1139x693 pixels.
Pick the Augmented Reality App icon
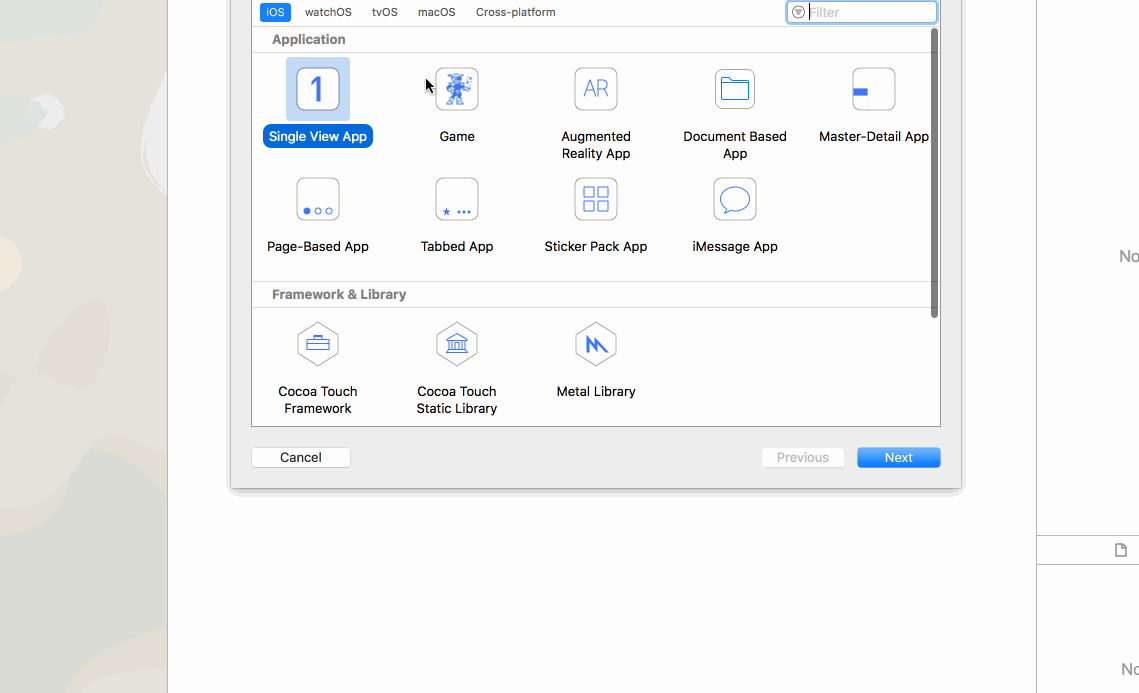pos(596,89)
